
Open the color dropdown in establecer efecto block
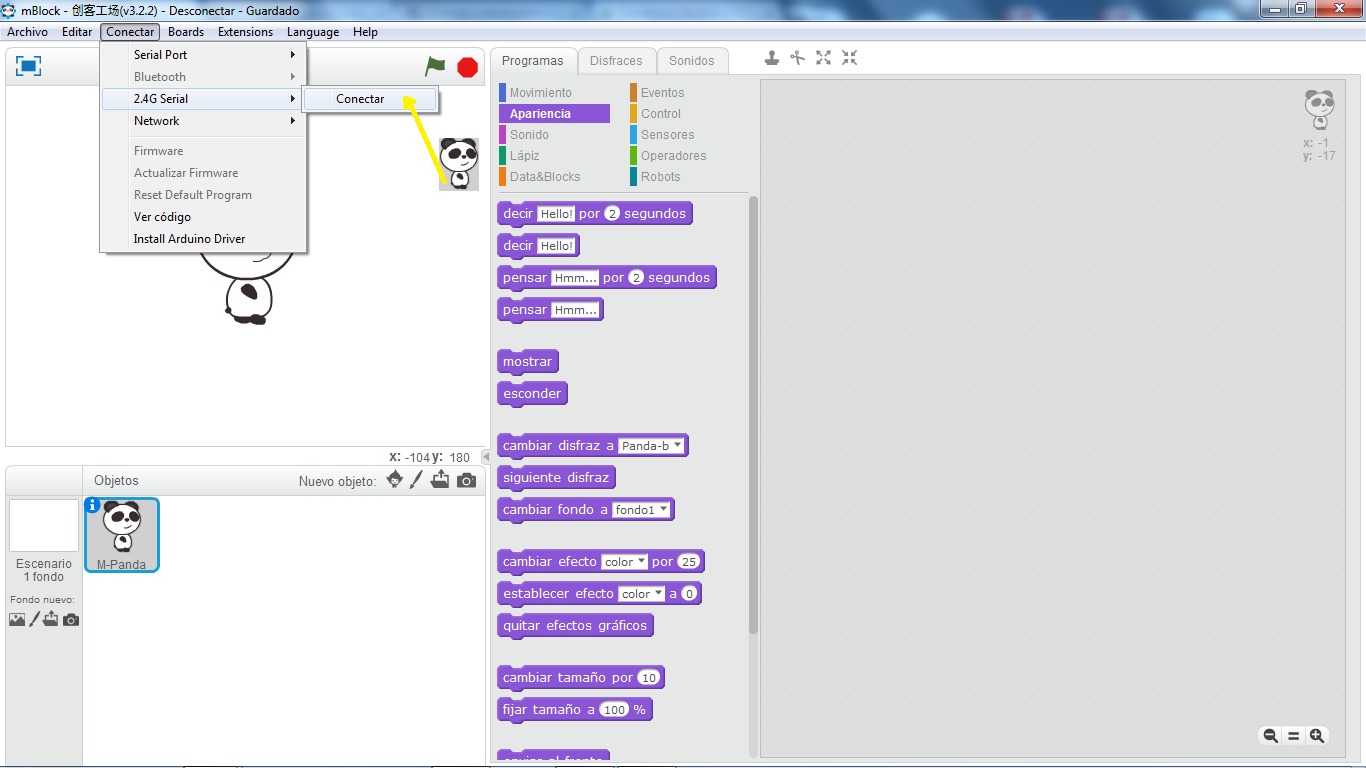point(641,594)
